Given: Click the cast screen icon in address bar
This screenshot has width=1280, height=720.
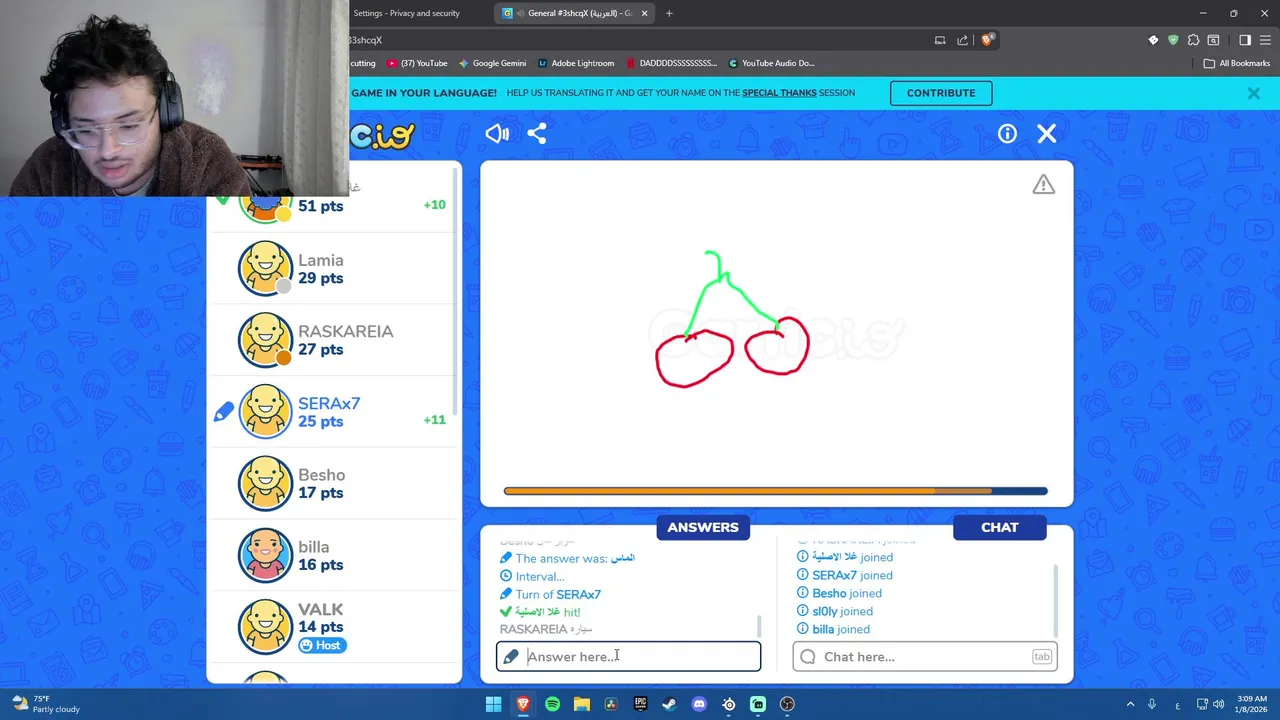Looking at the screenshot, I should tap(940, 40).
